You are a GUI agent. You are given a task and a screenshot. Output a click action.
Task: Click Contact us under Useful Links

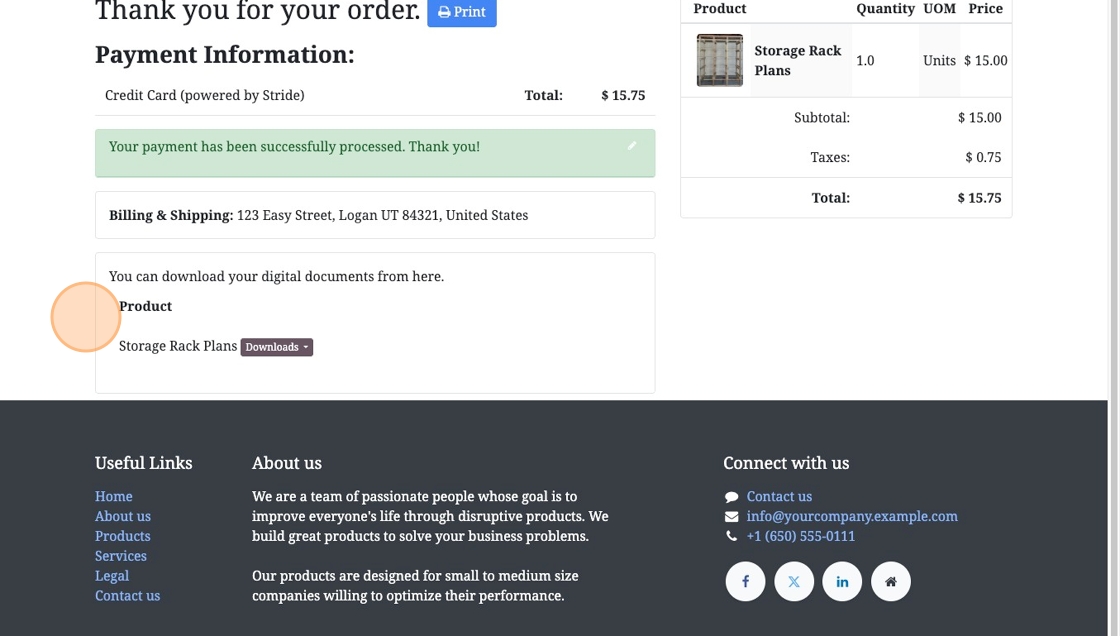coord(128,596)
